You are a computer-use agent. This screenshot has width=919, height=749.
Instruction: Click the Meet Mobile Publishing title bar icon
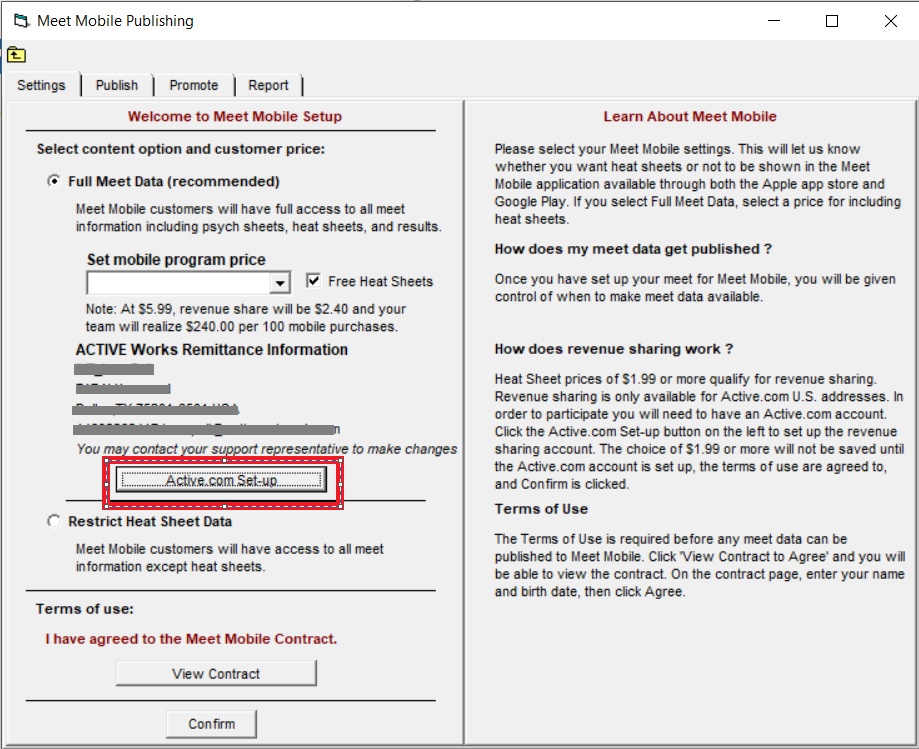tap(21, 21)
